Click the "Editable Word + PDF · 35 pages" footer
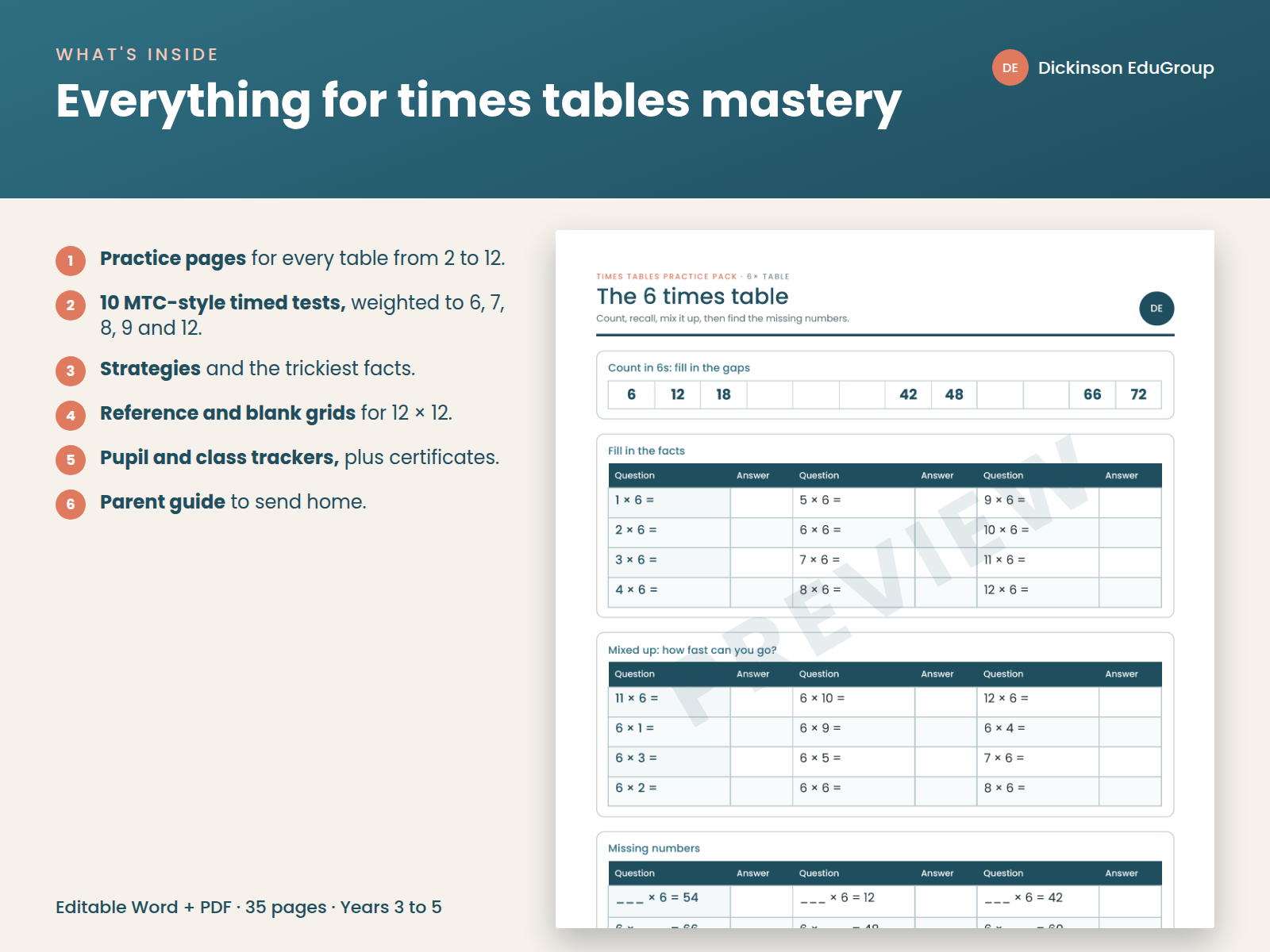 (248, 907)
